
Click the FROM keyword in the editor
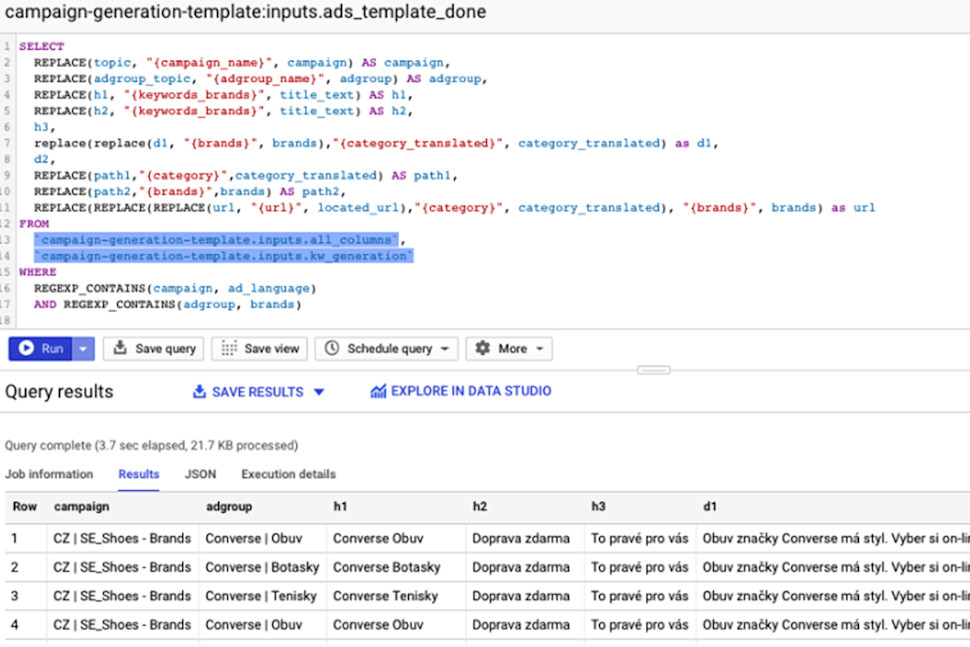pos(34,224)
